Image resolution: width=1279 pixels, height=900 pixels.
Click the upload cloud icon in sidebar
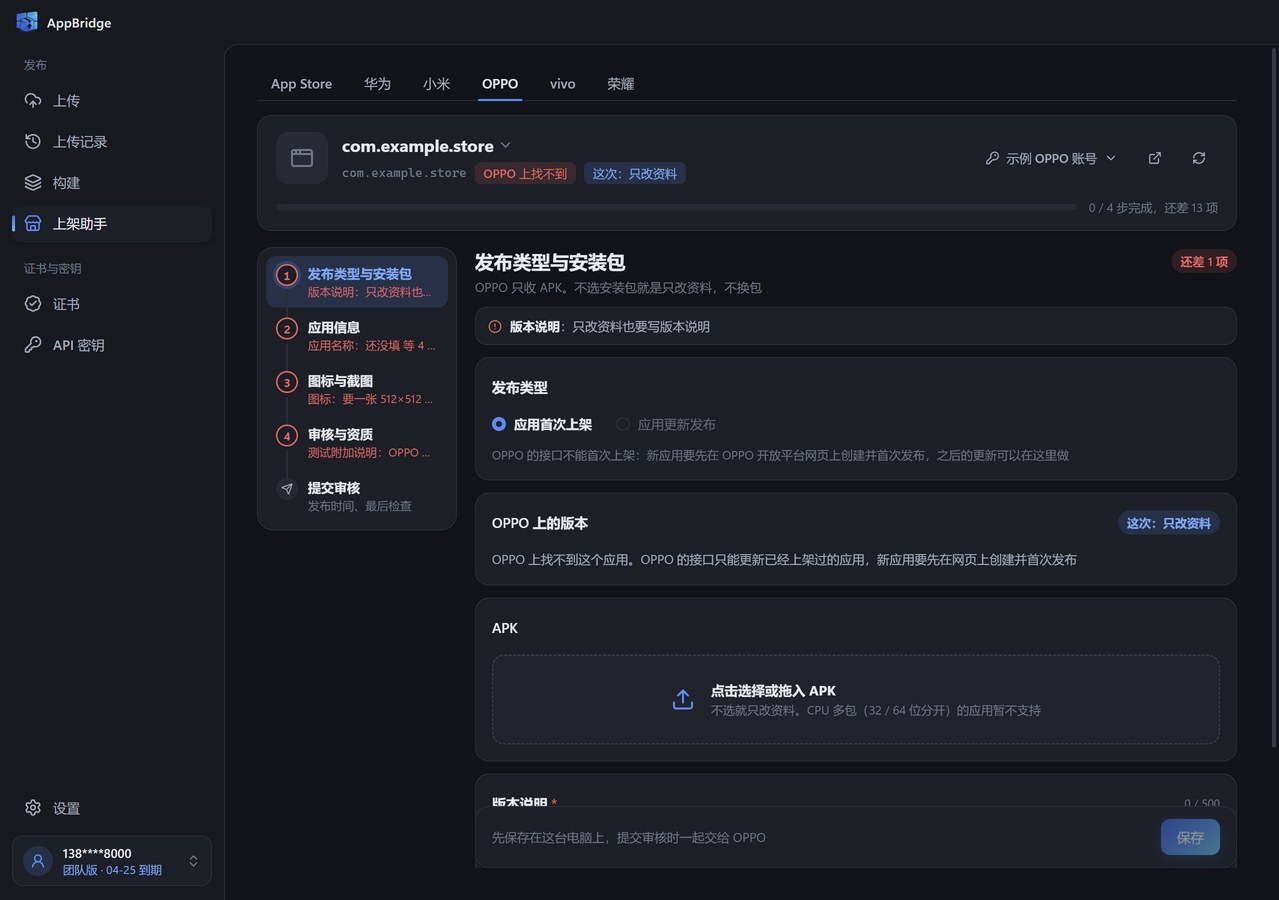33,101
